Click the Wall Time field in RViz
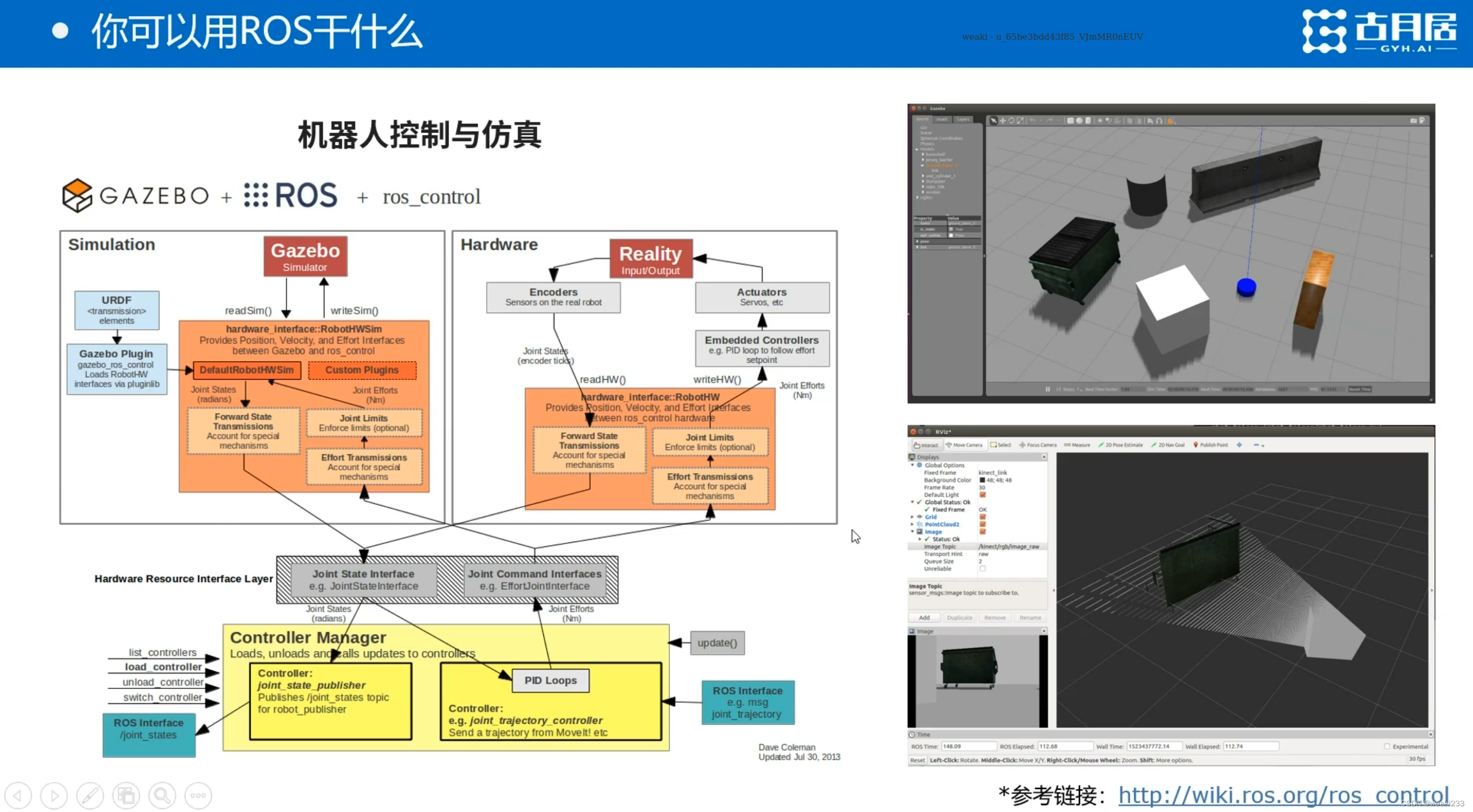 coord(1154,746)
